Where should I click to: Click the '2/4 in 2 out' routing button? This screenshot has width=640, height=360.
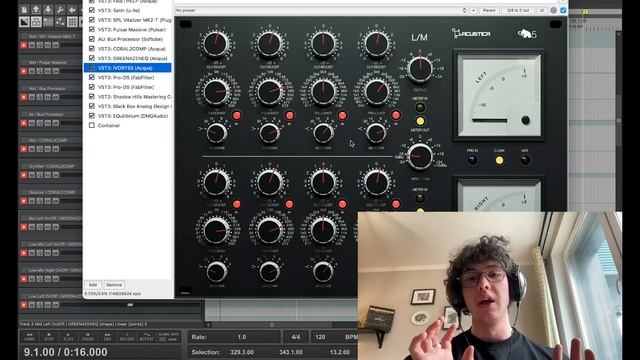(518, 10)
